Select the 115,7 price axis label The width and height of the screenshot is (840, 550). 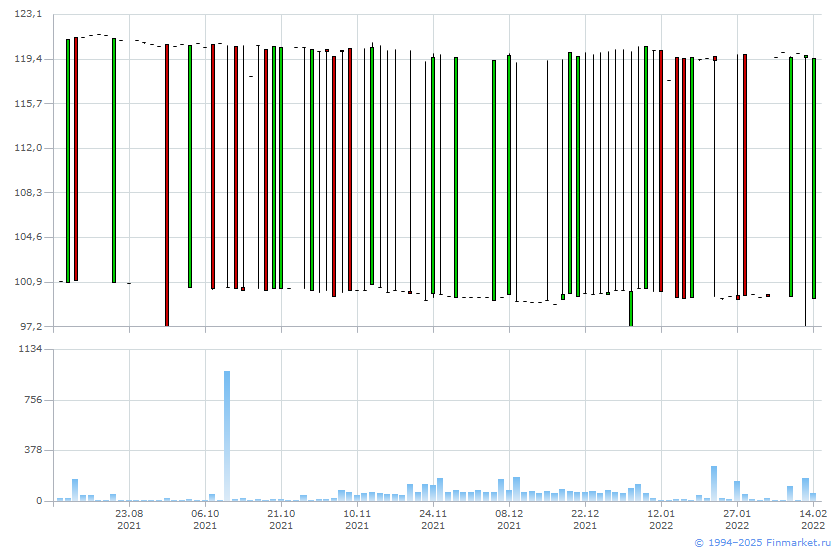click(x=28, y=103)
